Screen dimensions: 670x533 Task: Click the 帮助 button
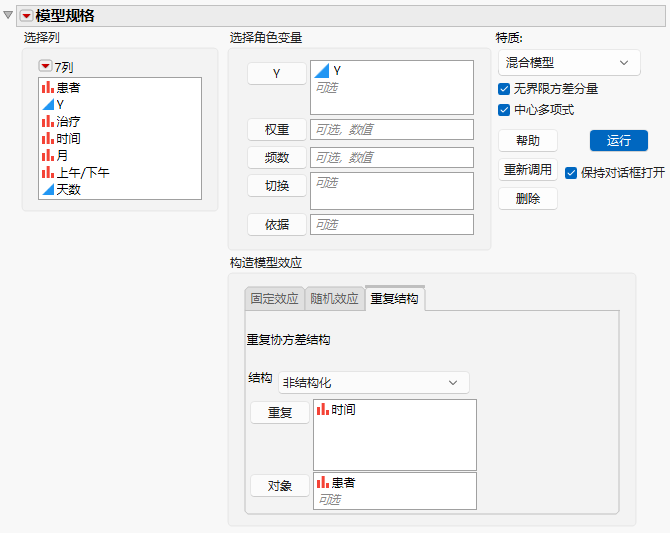pos(528,141)
